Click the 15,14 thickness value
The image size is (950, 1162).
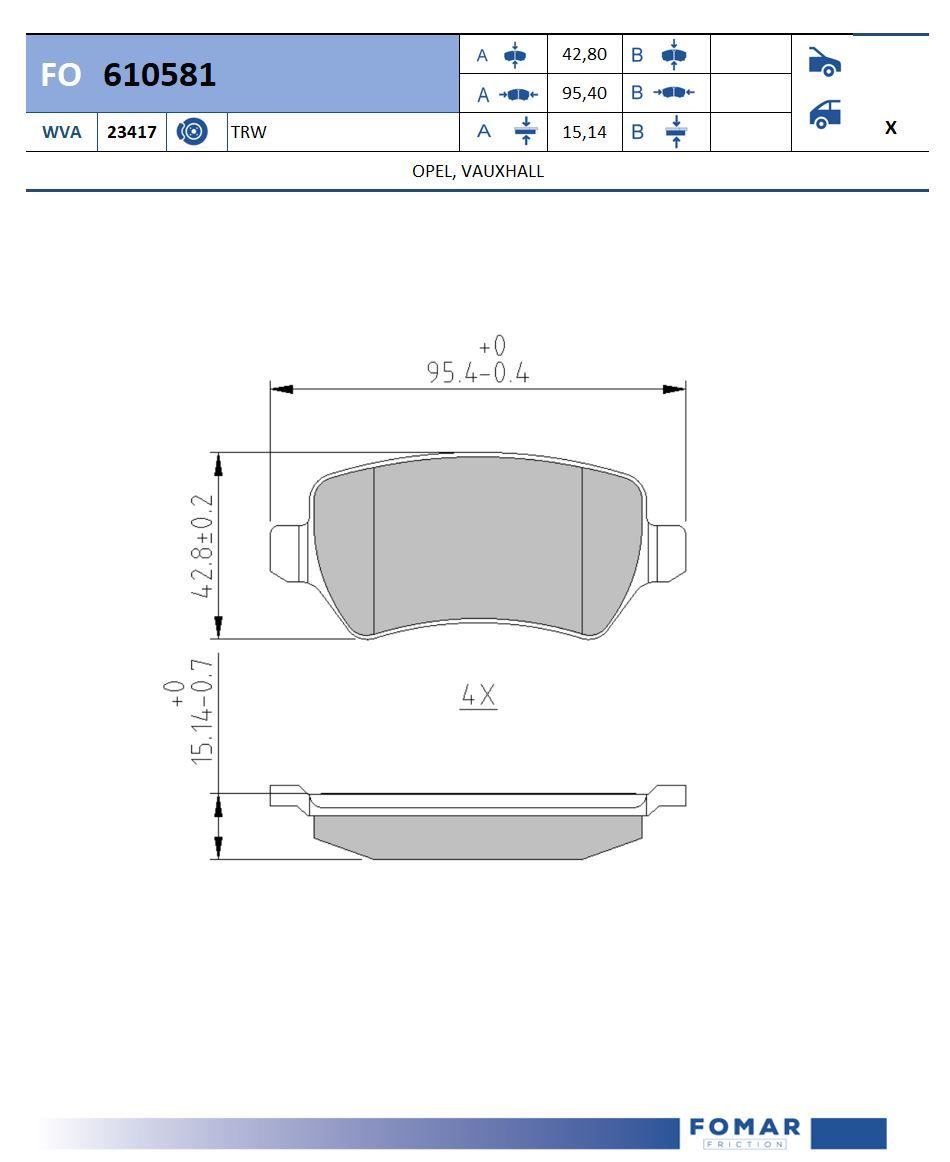point(584,131)
